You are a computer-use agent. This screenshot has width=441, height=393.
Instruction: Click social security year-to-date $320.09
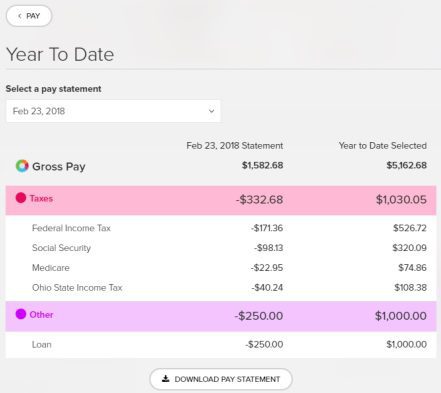pos(410,248)
